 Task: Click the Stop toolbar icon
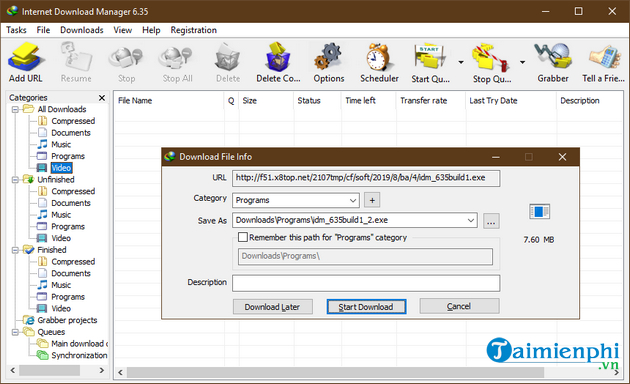[x=126, y=62]
